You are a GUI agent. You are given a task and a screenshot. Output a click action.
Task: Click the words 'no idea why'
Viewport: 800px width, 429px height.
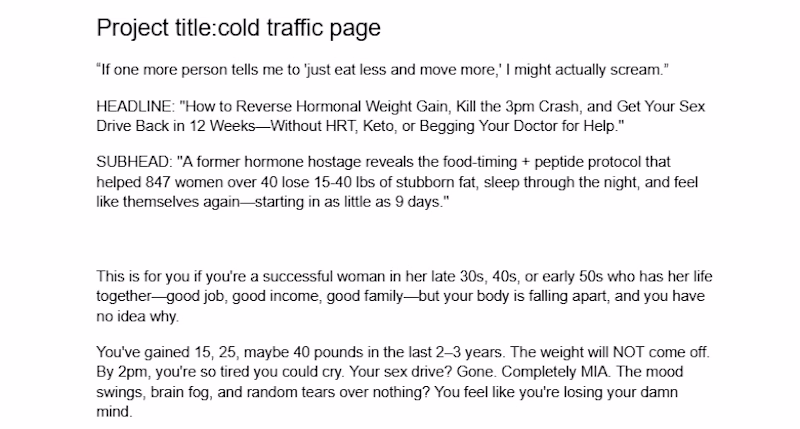tap(136, 316)
